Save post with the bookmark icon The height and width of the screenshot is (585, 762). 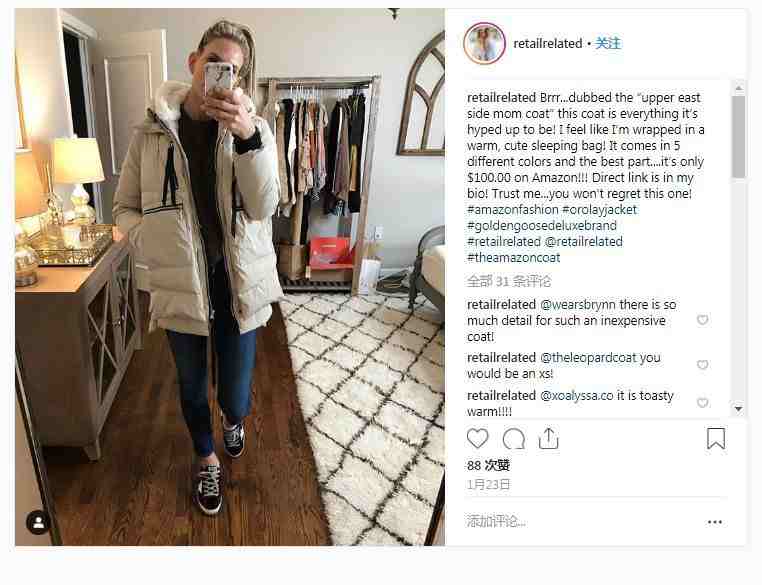[716, 438]
